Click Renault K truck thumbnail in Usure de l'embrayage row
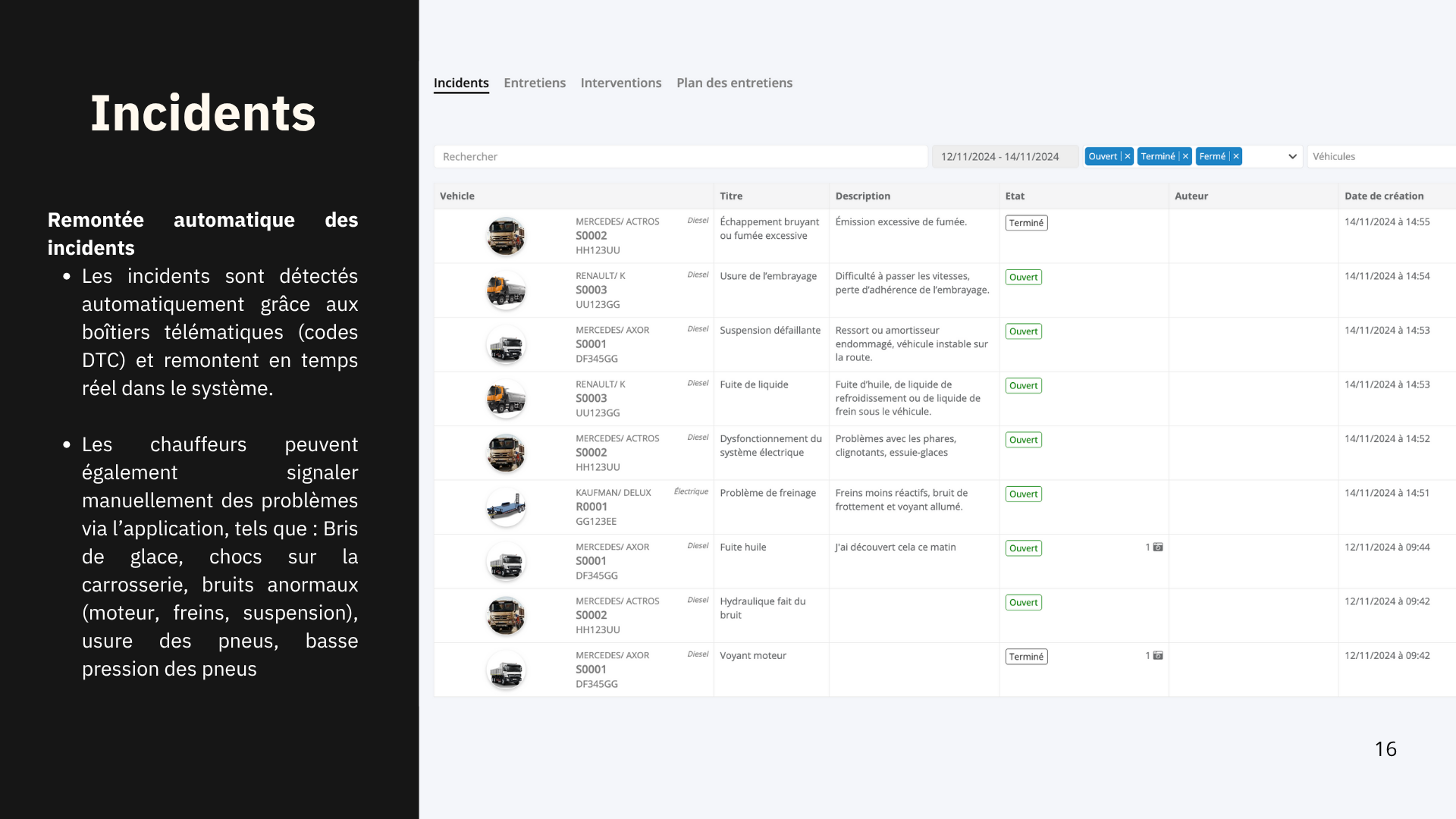The width and height of the screenshot is (1456, 819). click(506, 290)
